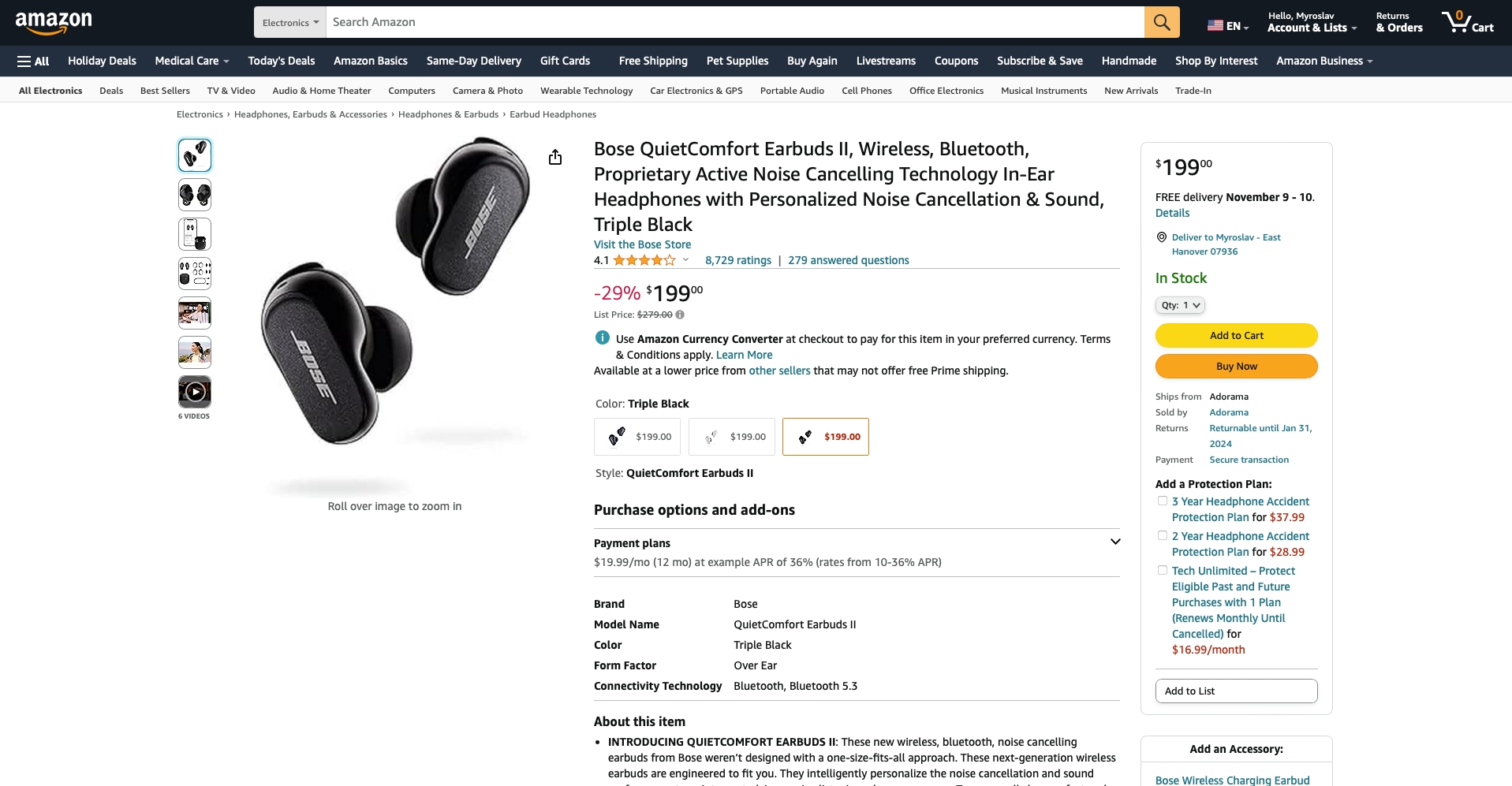Open the All hamburger menu
Image resolution: width=1512 pixels, height=786 pixels.
[33, 61]
